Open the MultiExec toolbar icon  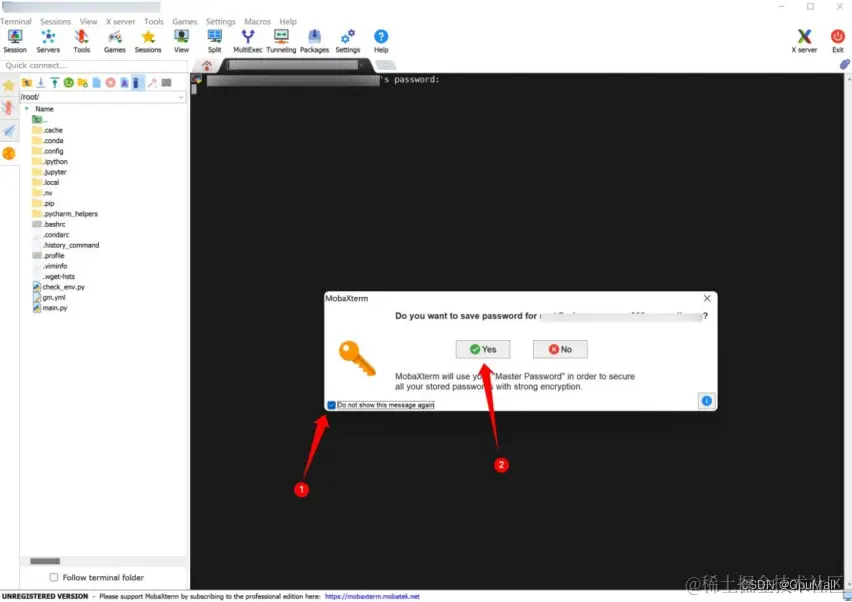tap(248, 41)
